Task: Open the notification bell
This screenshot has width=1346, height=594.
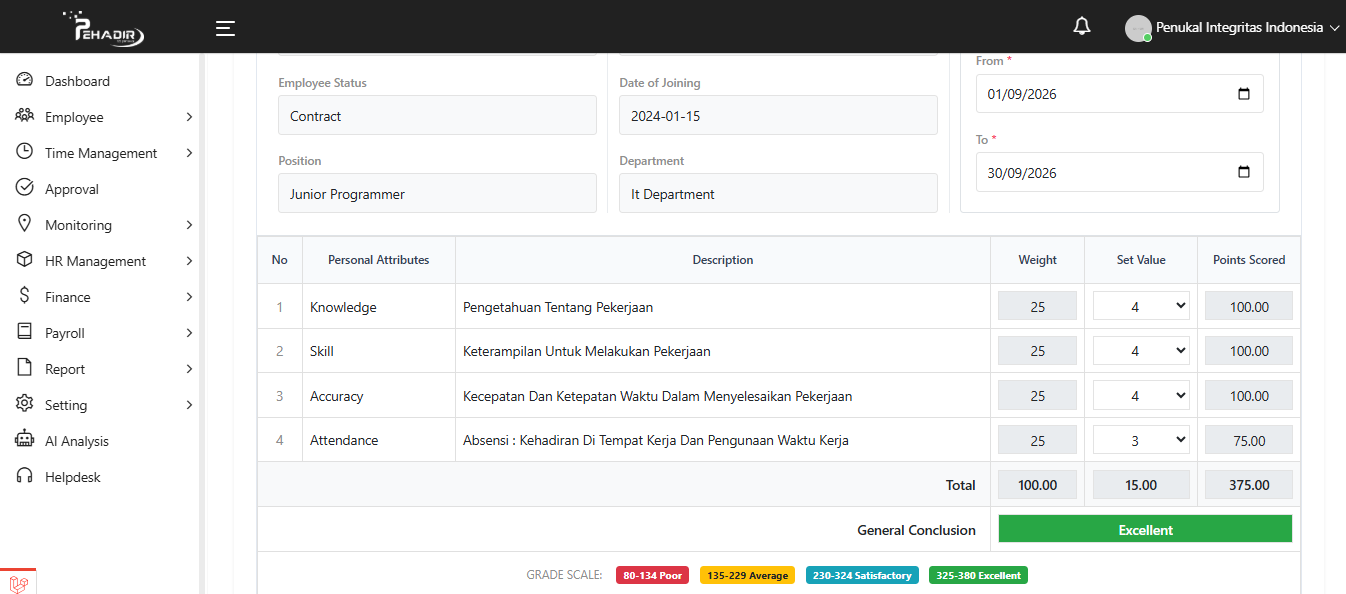Action: [1082, 27]
